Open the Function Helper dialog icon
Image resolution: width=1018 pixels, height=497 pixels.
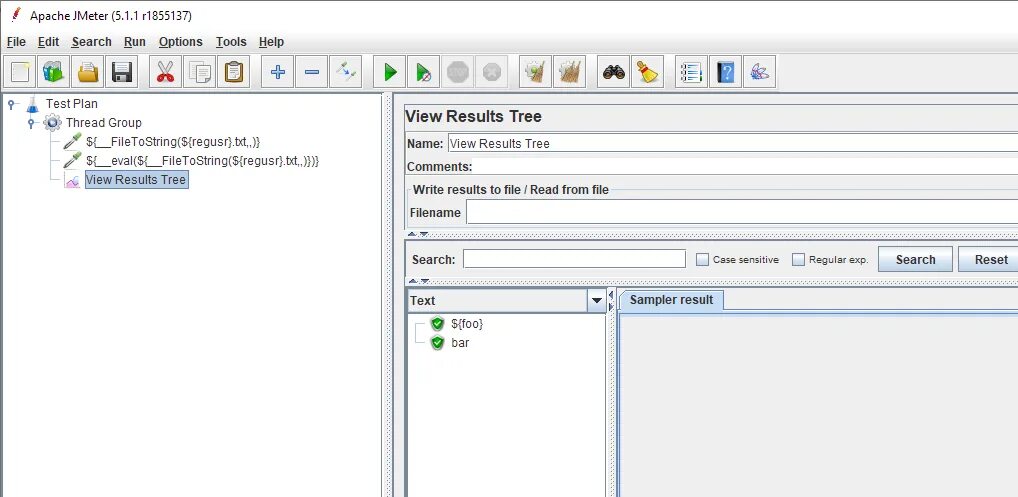(x=691, y=71)
